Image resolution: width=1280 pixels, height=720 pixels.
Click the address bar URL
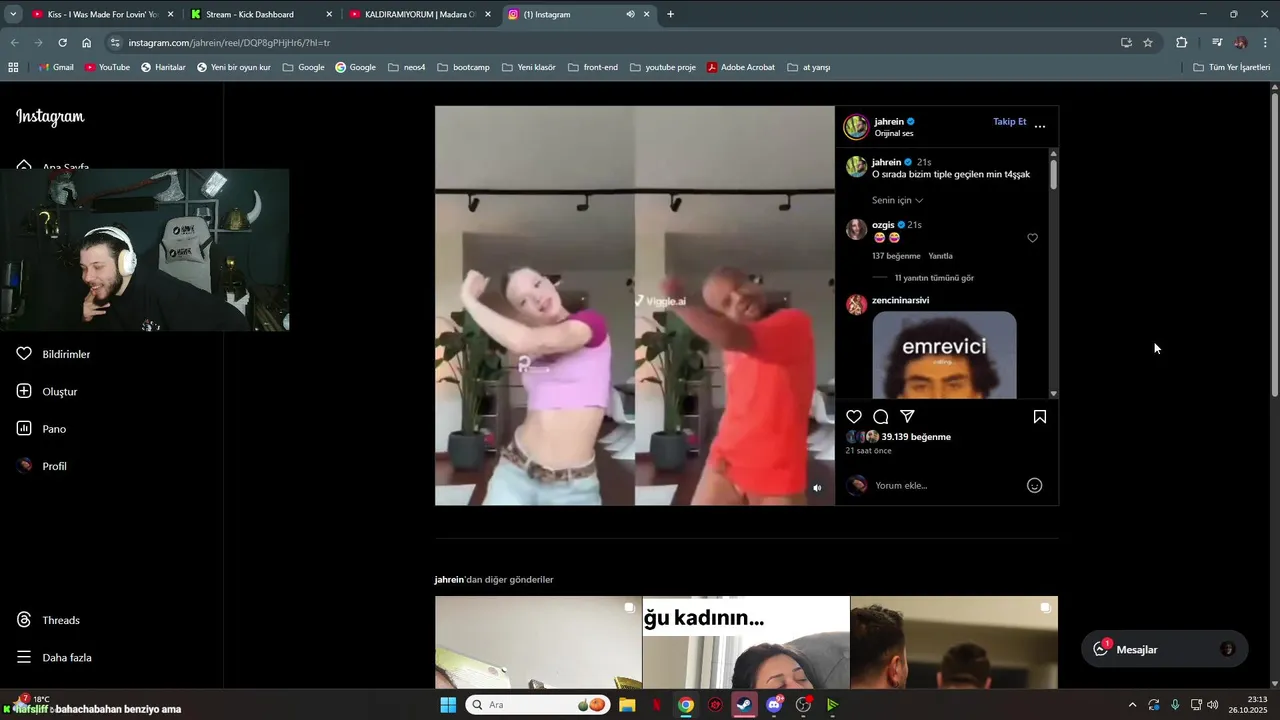point(229,43)
